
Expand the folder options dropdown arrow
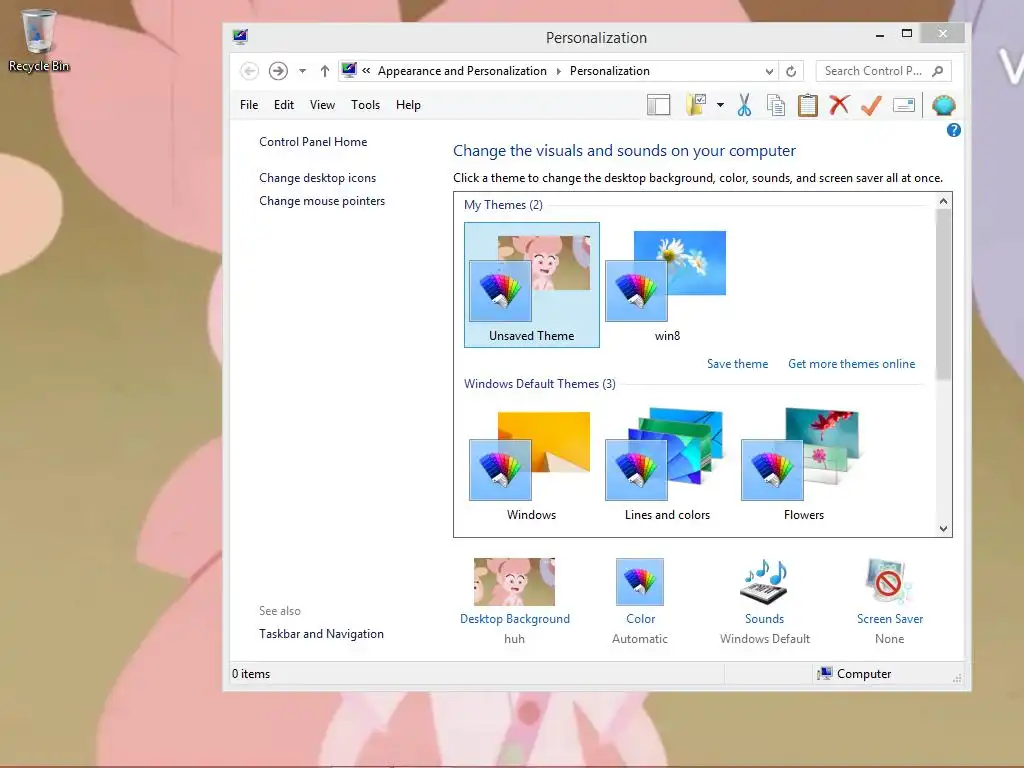(x=720, y=104)
